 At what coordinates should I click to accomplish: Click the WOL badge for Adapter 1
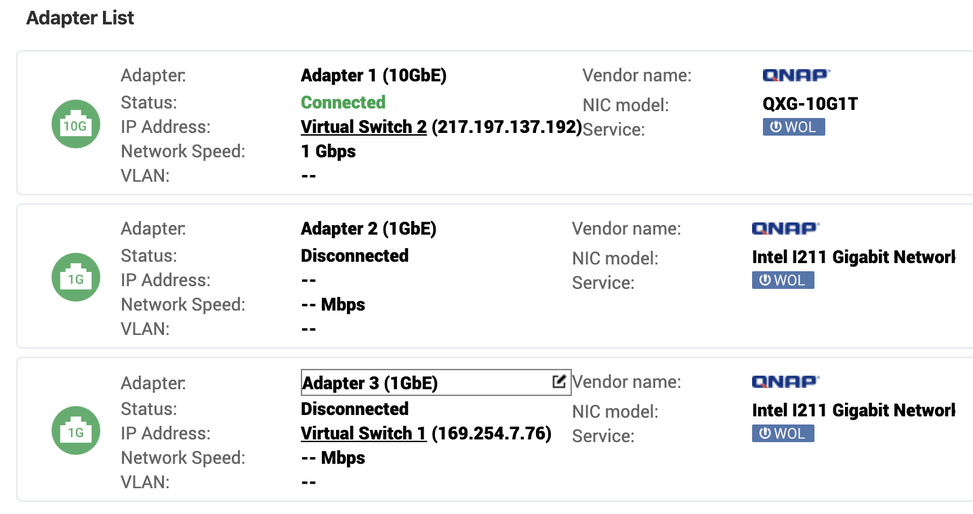coord(793,127)
